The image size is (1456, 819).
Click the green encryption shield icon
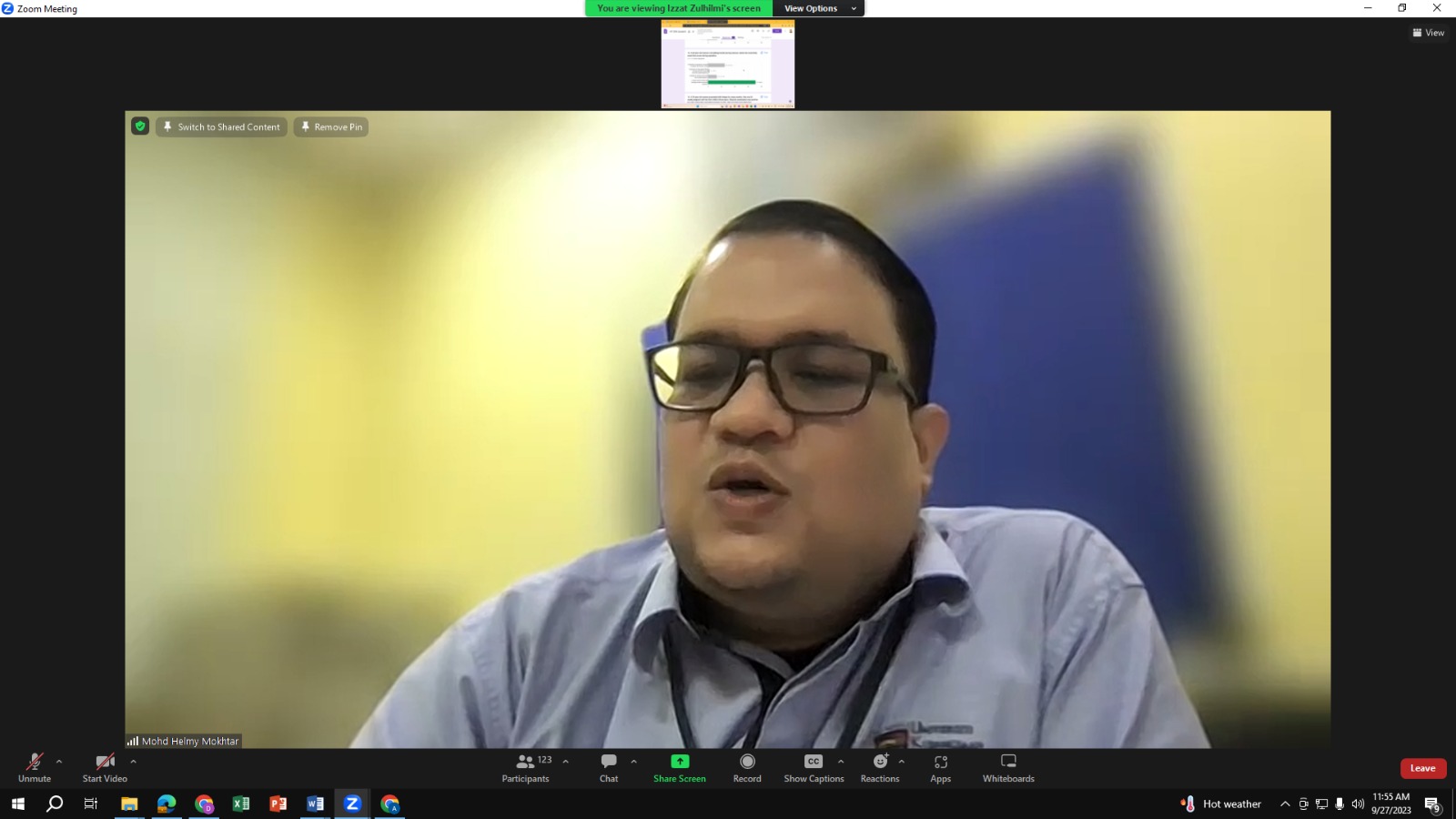[140, 126]
